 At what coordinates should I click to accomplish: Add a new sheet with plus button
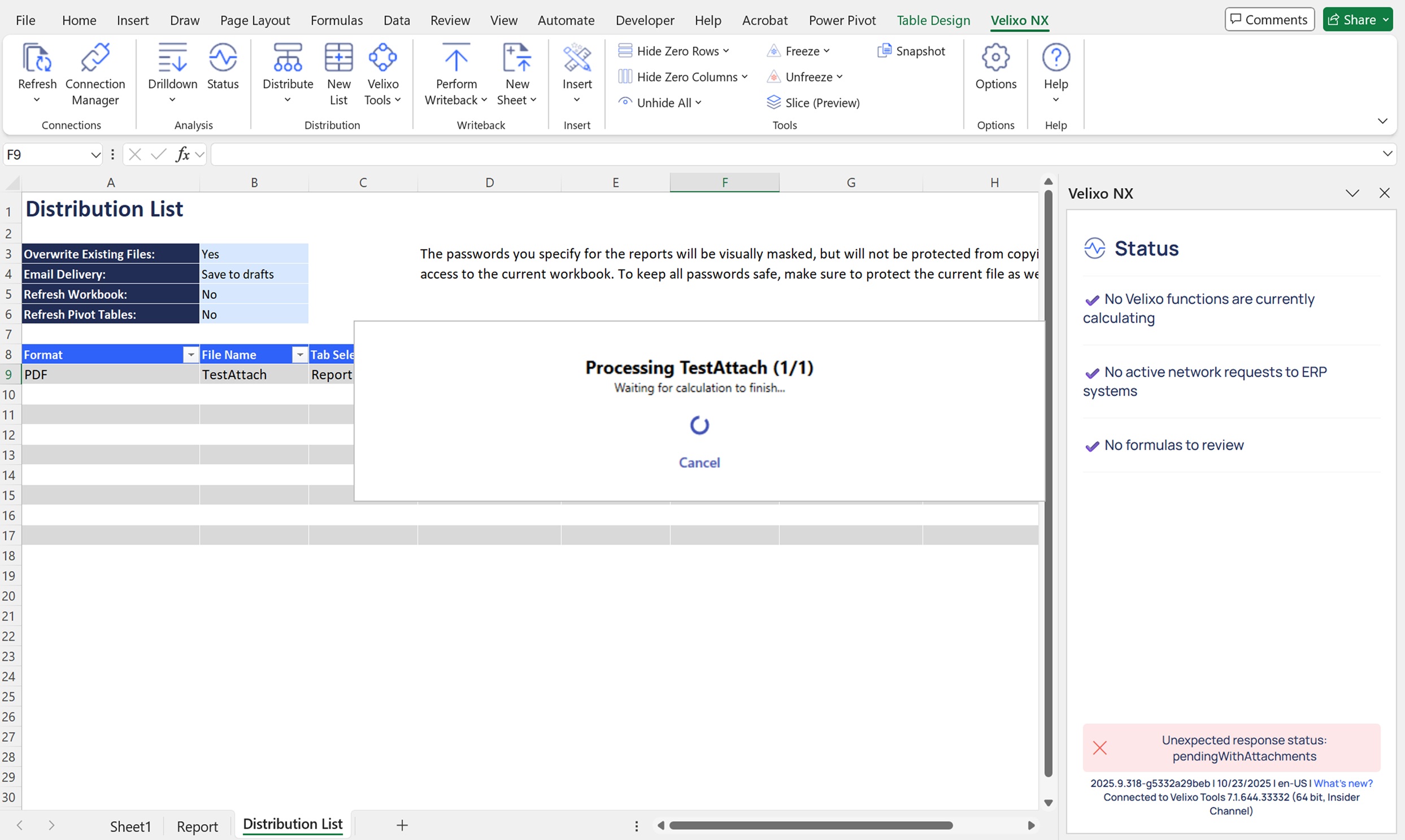402,825
